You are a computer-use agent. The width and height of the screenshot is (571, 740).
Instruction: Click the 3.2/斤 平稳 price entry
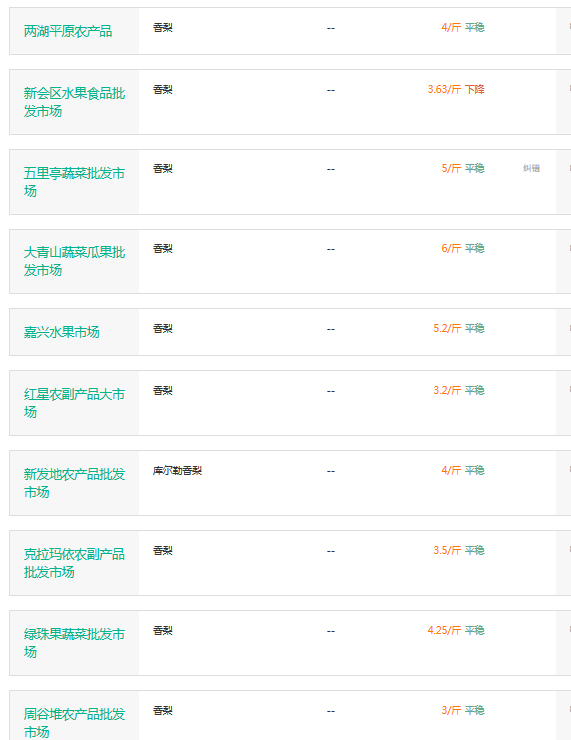459,390
